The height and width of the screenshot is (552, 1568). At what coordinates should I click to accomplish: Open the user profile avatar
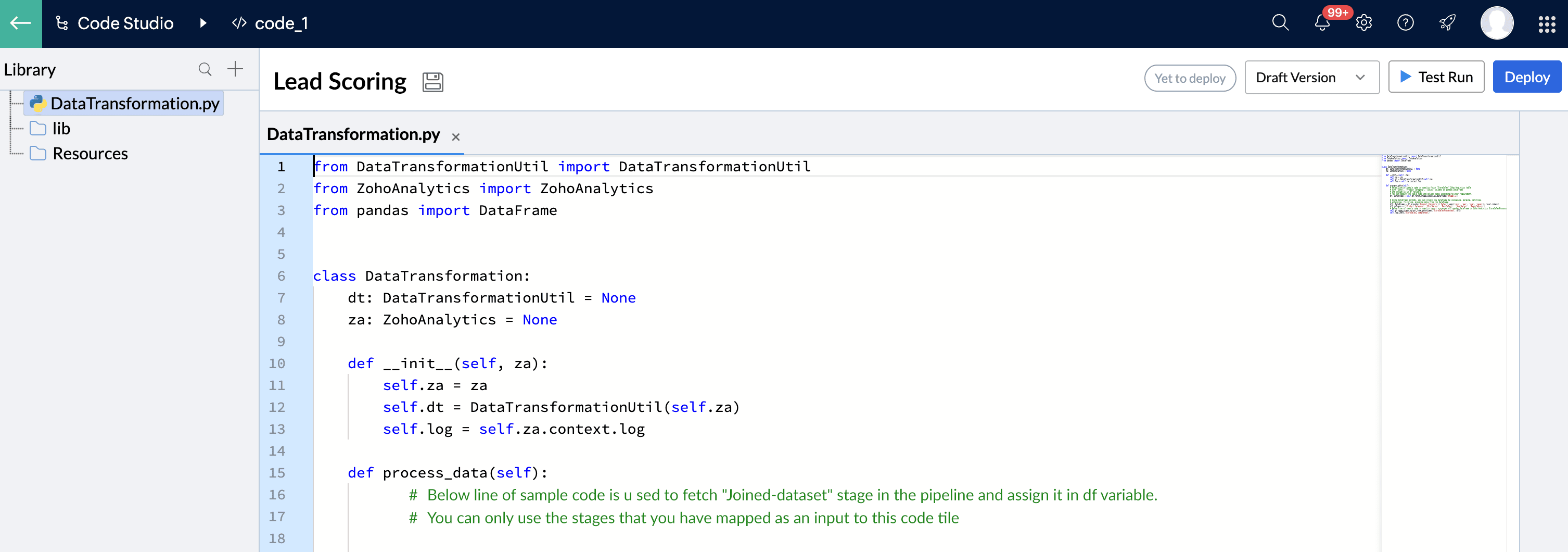(1496, 23)
